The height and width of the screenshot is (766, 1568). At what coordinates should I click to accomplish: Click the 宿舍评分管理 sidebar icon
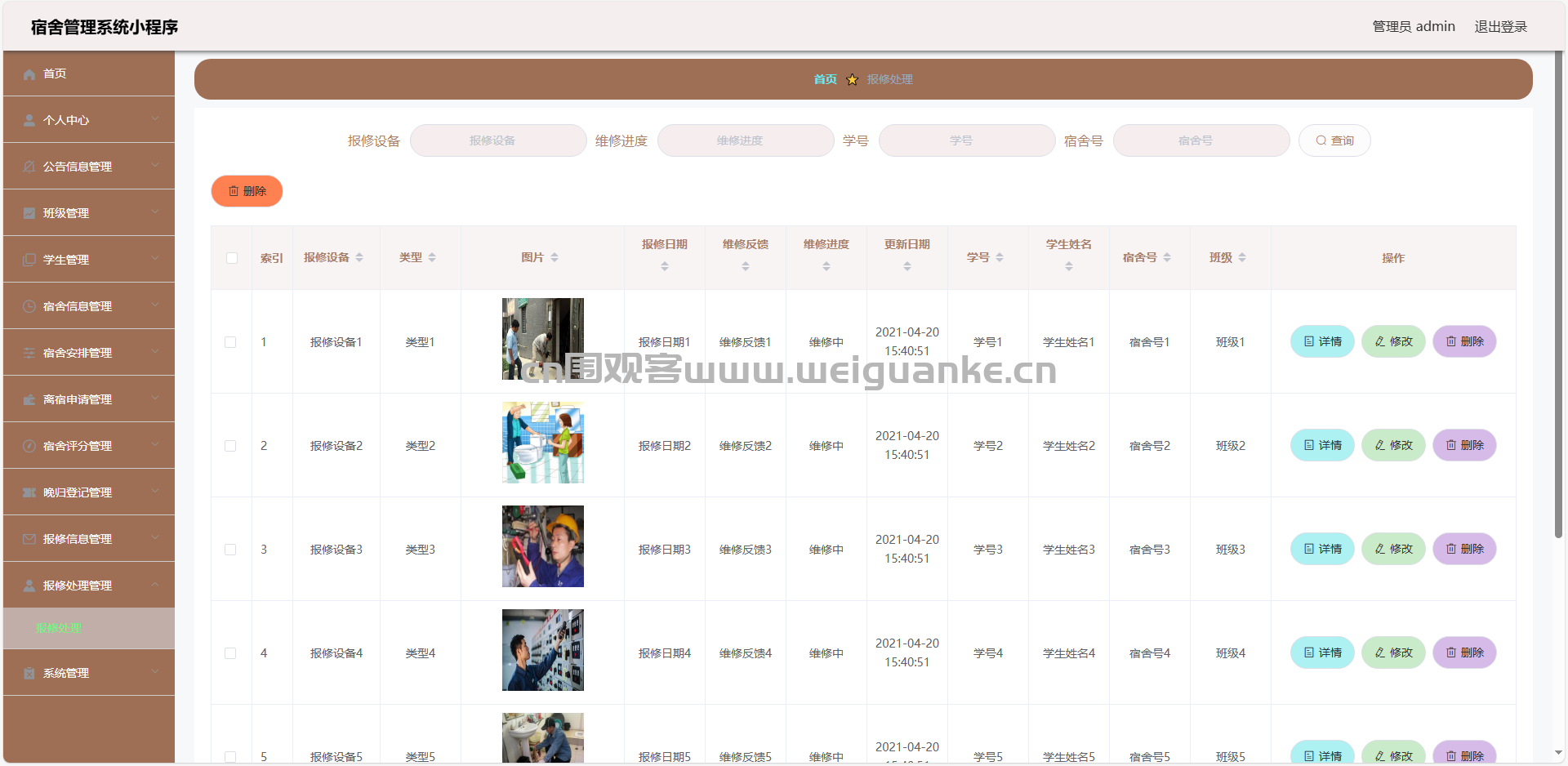pos(29,447)
